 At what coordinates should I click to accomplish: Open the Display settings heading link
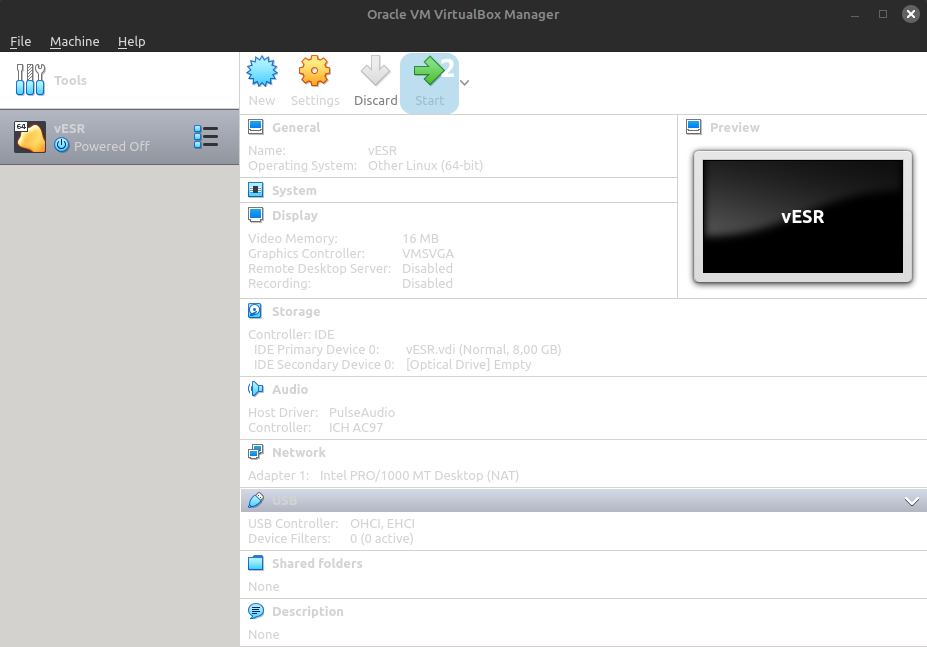tap(294, 216)
